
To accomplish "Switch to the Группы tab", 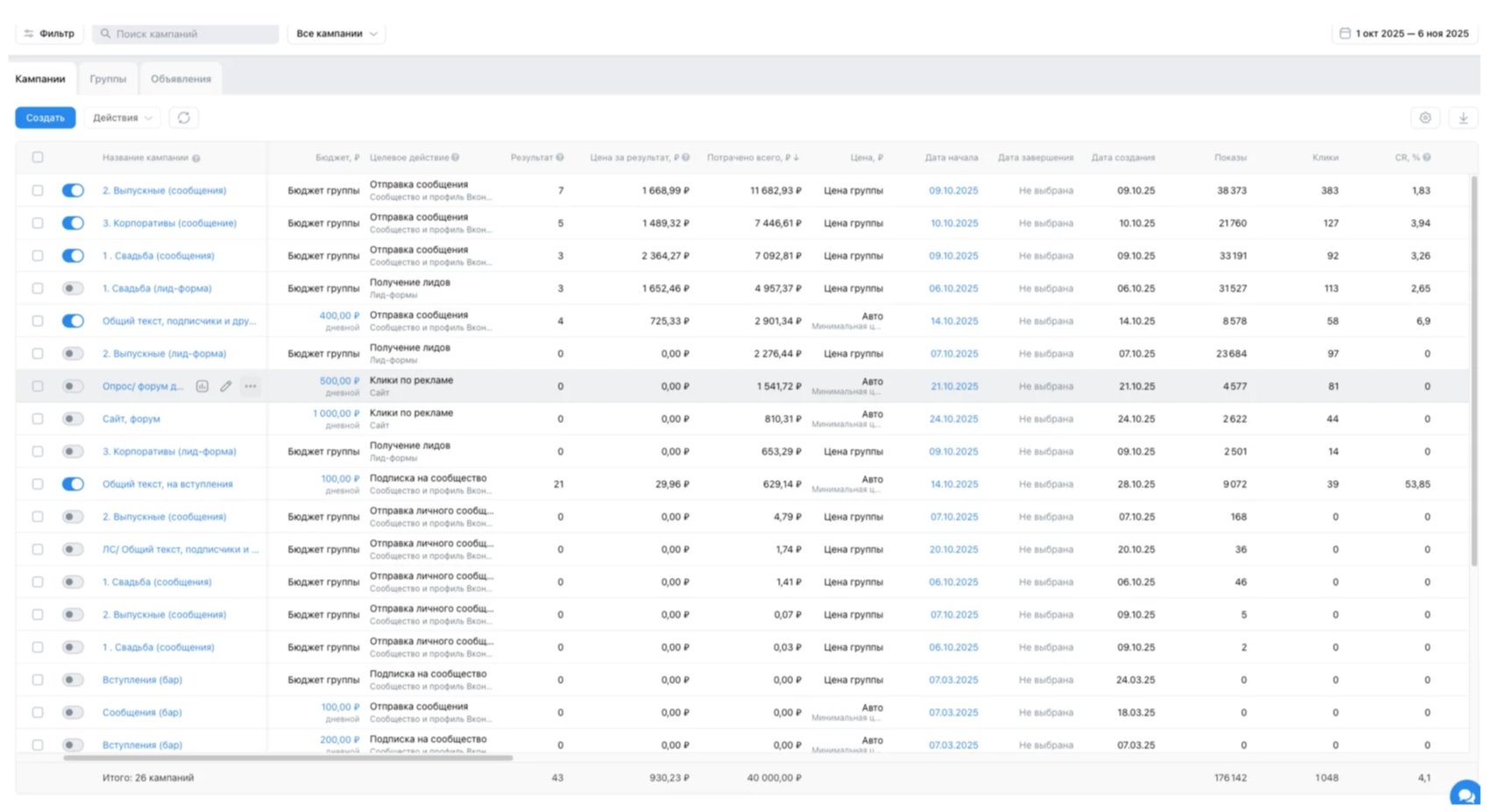I will 108,79.
